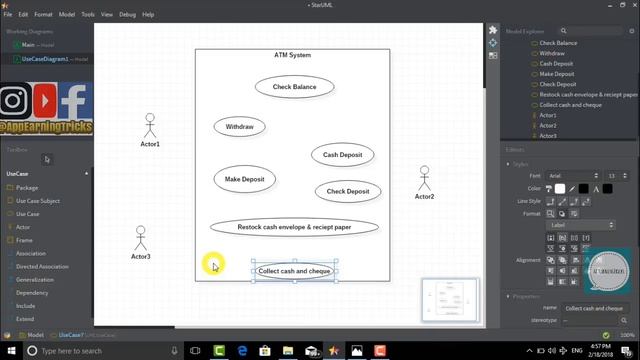The height and width of the screenshot is (360, 640).
Task: Open the Arial font dropdown
Action: 573,176
